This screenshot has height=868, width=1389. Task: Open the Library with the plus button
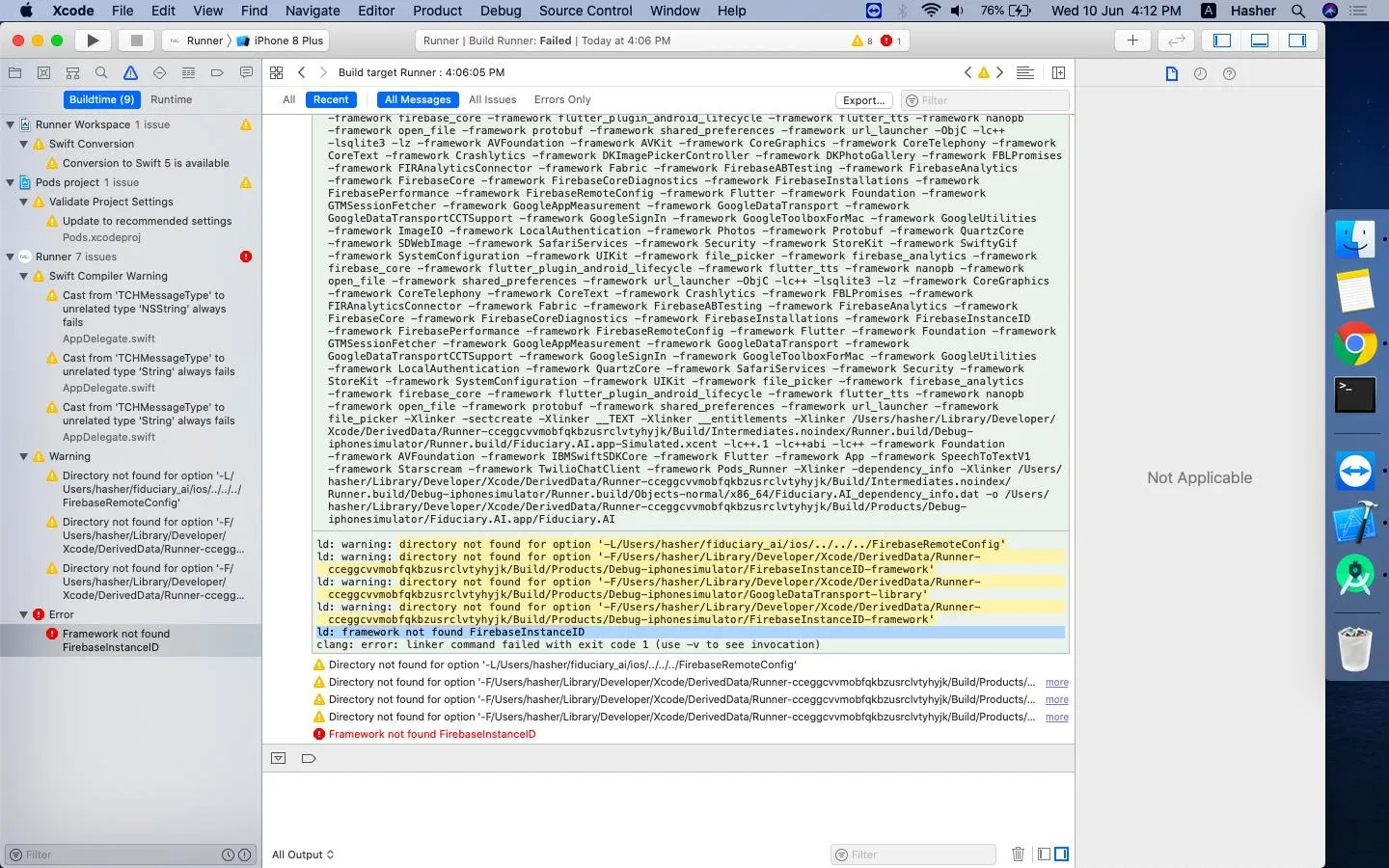click(1132, 41)
